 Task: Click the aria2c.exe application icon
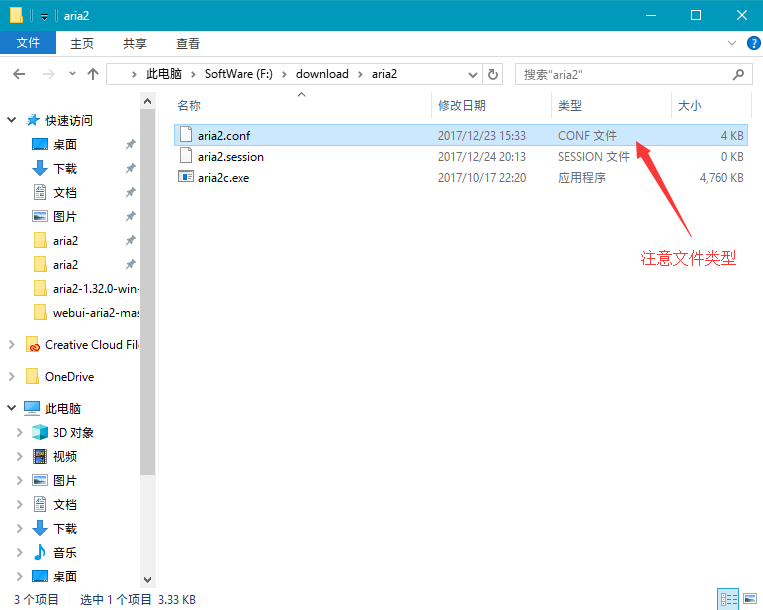tap(185, 177)
